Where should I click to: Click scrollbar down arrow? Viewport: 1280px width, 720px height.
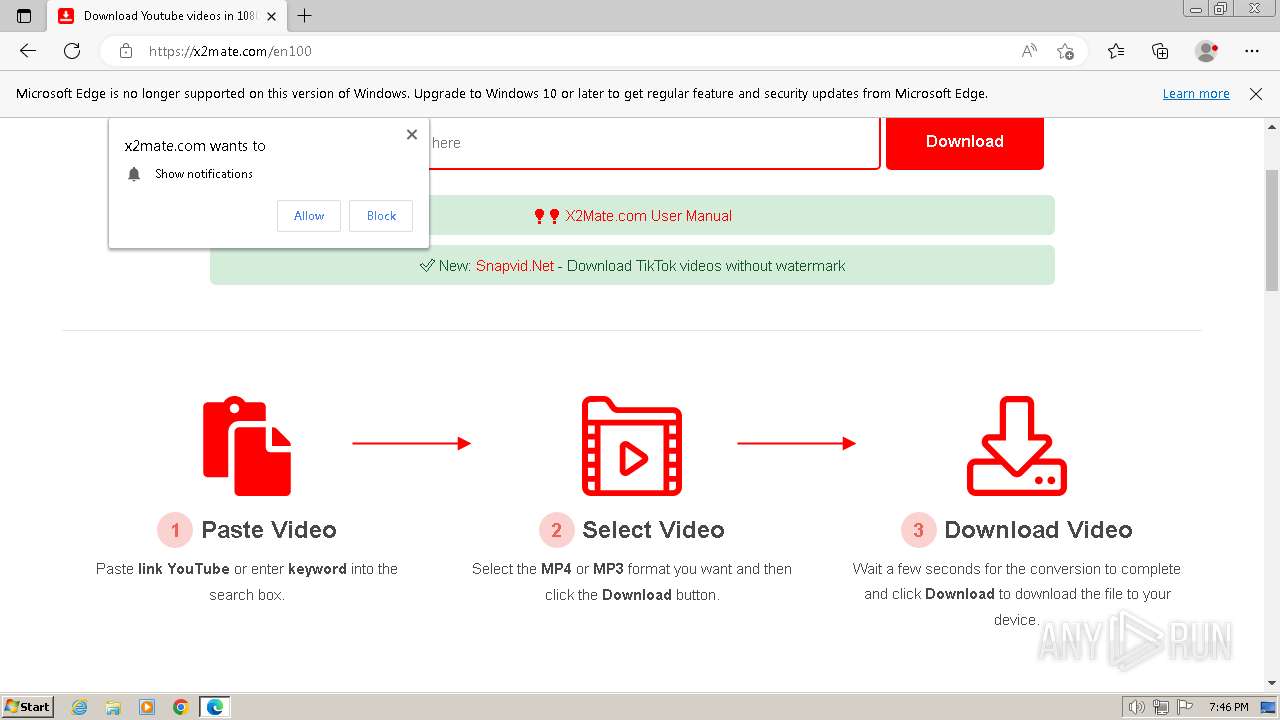tap(1272, 683)
